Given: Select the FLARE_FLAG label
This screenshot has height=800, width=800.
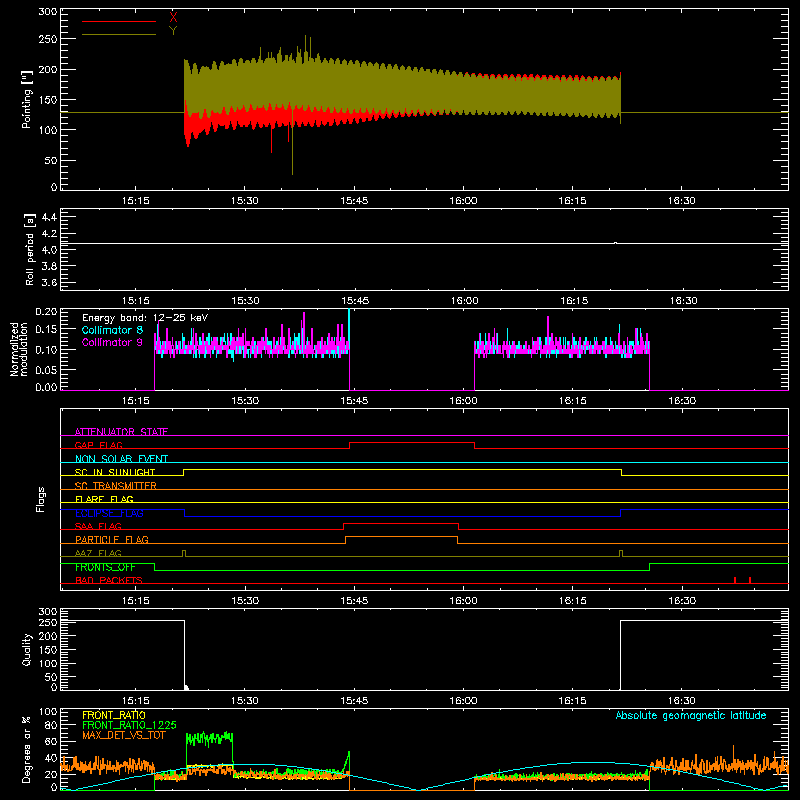Looking at the screenshot, I should tap(104, 499).
